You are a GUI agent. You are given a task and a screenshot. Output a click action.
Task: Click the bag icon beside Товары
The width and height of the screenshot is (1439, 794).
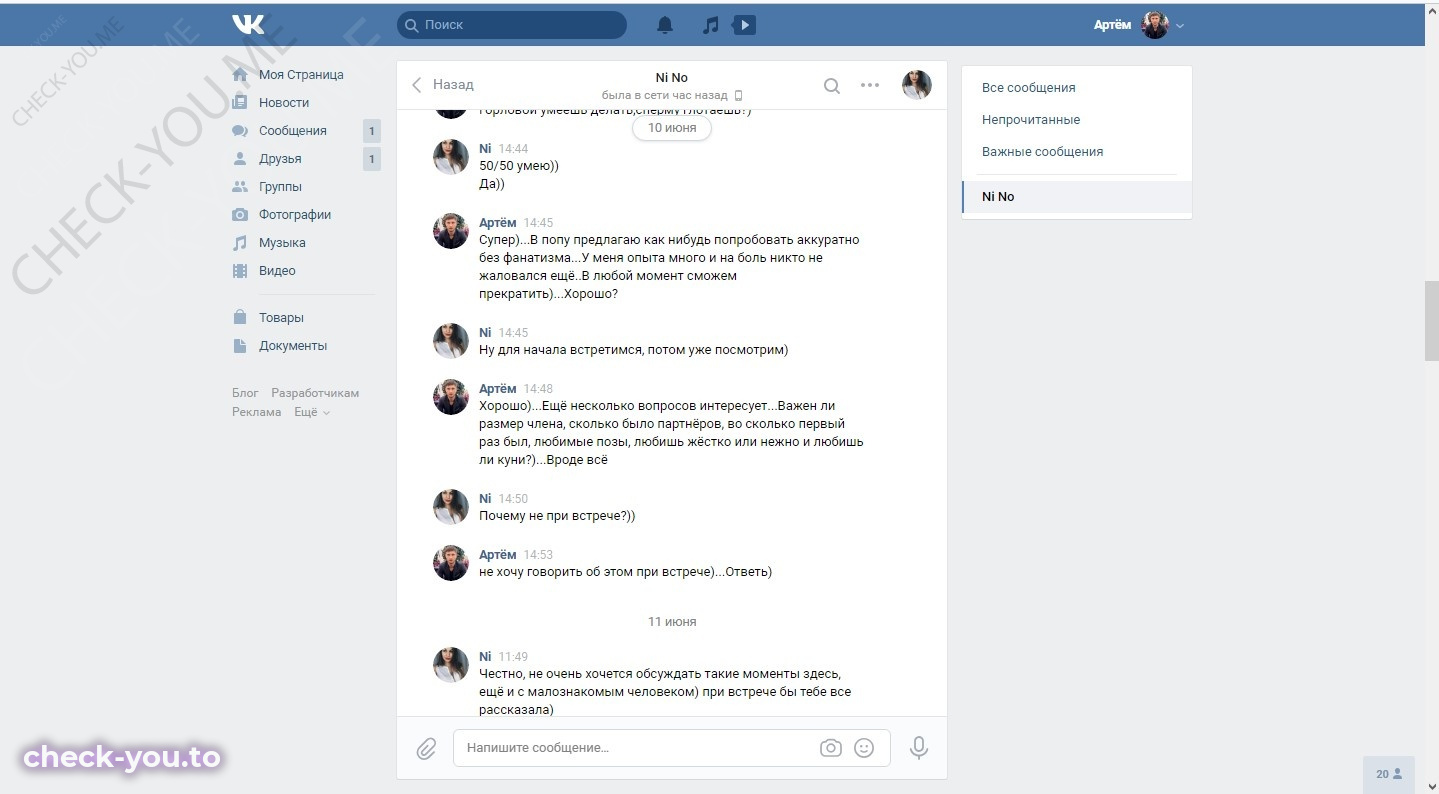240,318
